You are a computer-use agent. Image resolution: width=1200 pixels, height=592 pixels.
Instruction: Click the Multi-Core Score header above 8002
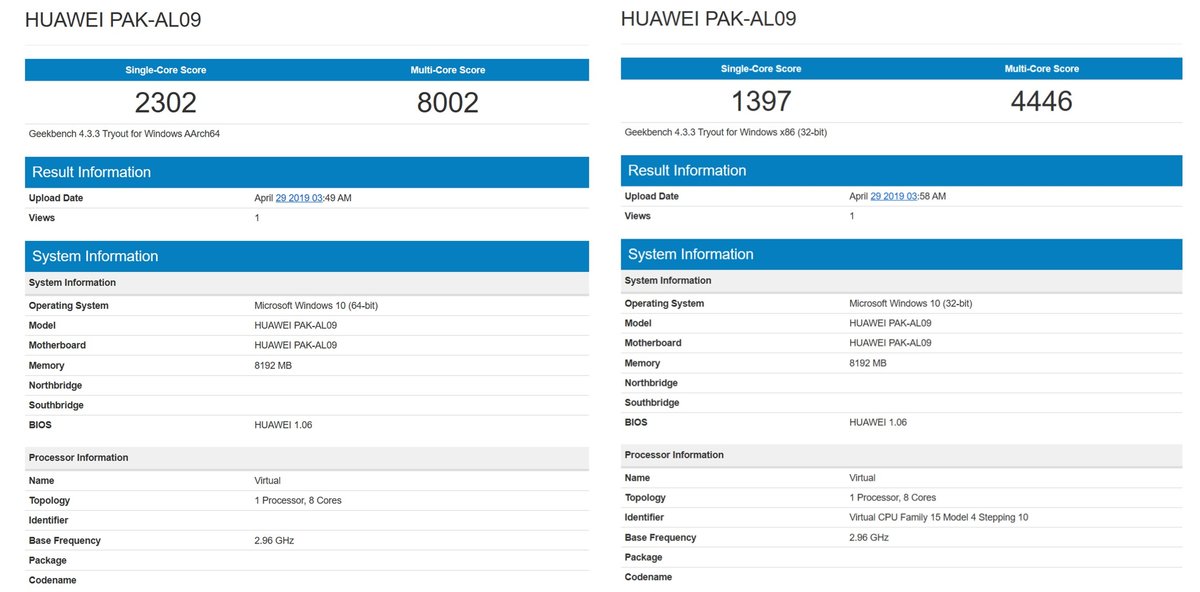click(x=447, y=70)
